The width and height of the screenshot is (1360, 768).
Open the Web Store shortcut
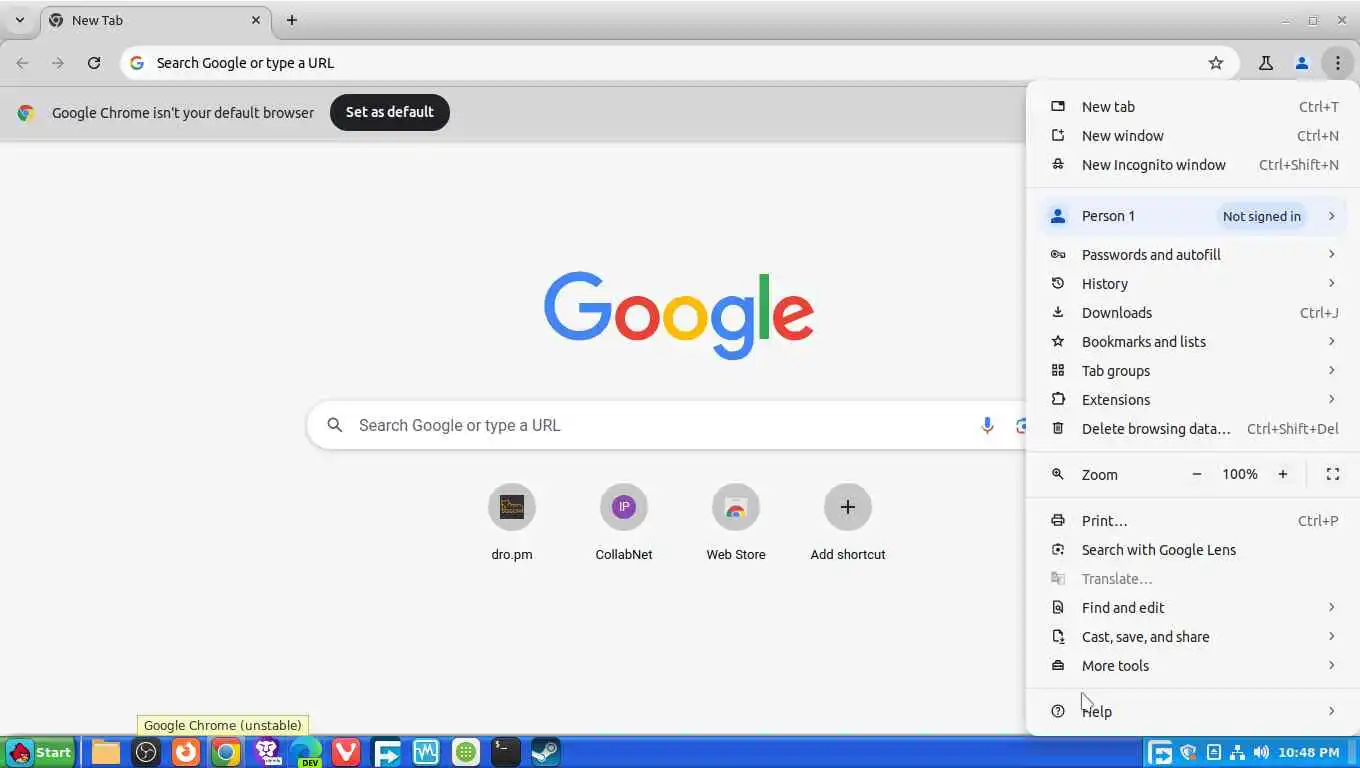tap(736, 522)
